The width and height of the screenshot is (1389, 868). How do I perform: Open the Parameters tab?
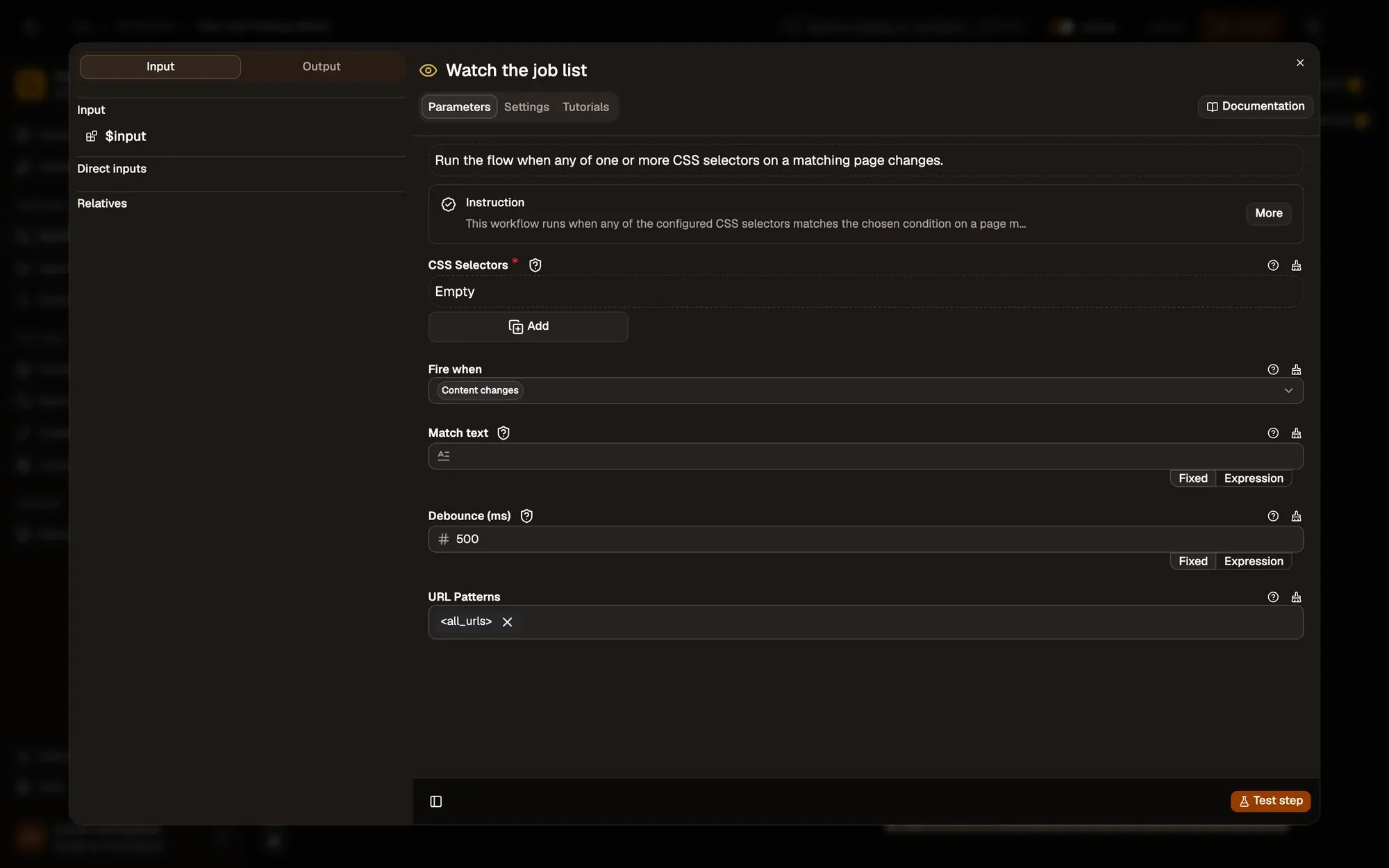[459, 107]
